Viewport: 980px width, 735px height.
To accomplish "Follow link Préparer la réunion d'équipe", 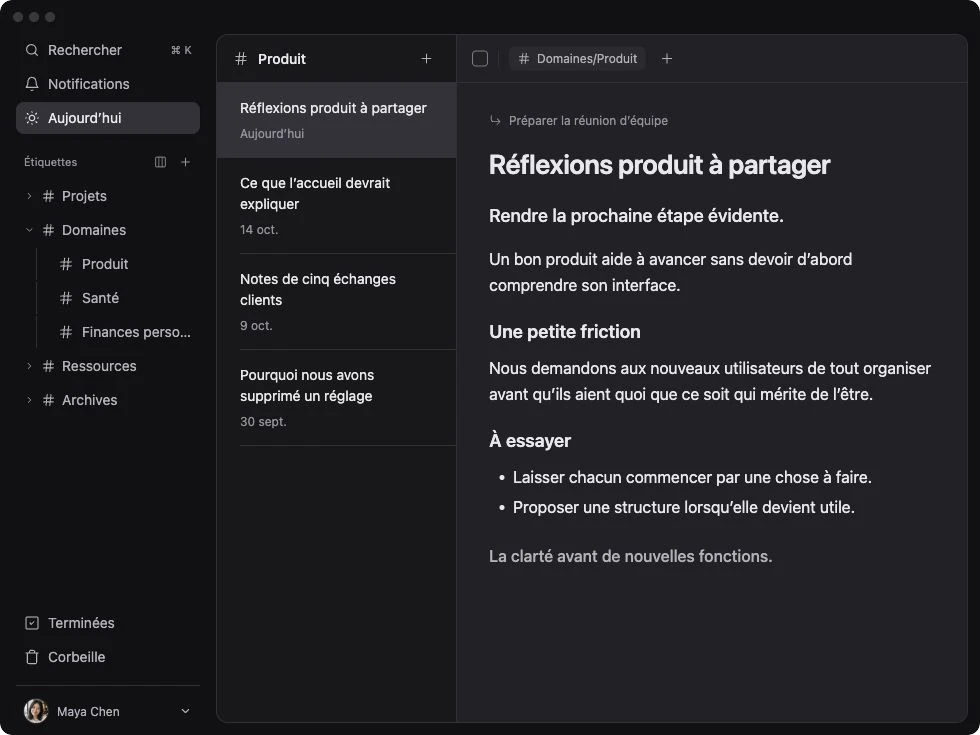I will (588, 121).
